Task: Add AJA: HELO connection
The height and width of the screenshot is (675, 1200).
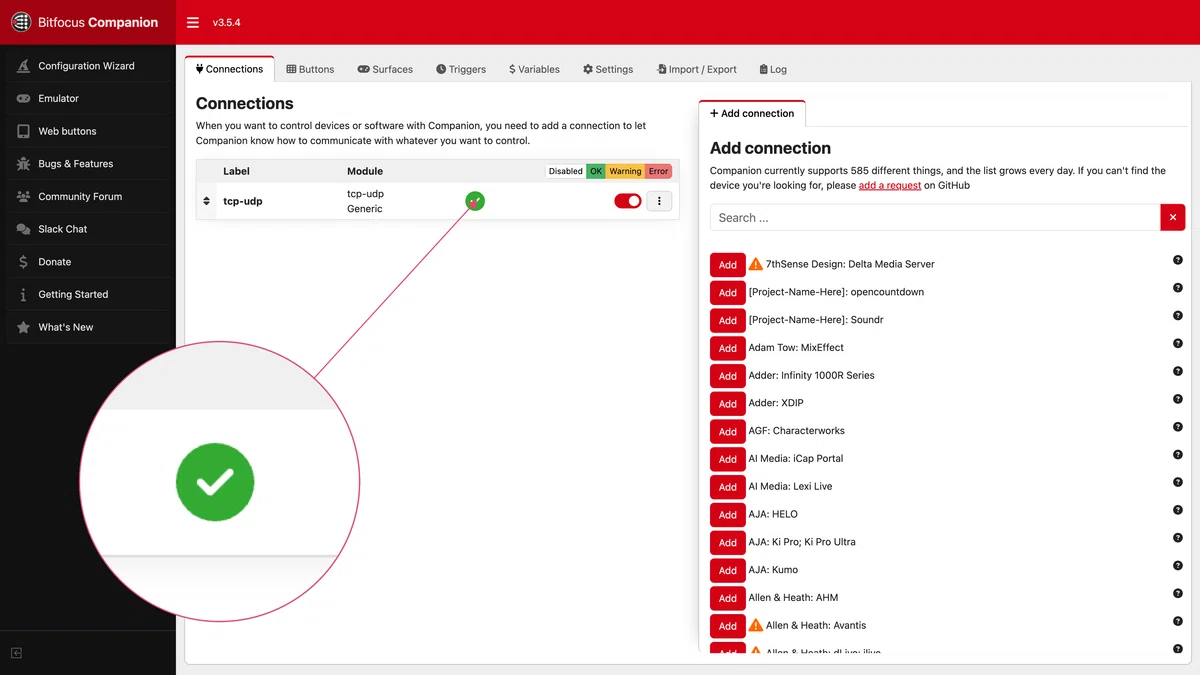Action: (727, 515)
